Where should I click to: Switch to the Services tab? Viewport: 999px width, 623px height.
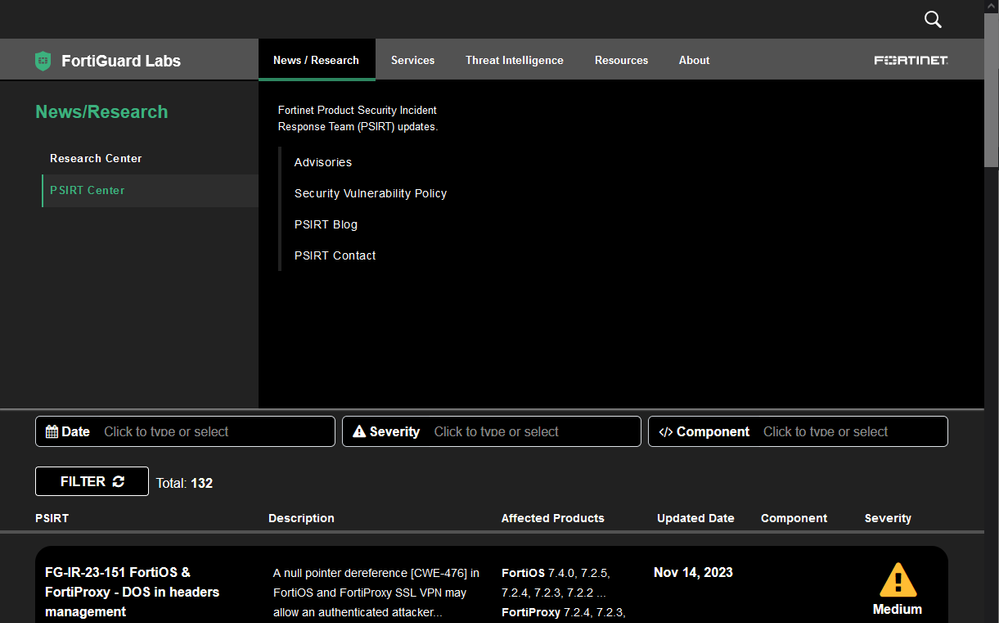412,60
